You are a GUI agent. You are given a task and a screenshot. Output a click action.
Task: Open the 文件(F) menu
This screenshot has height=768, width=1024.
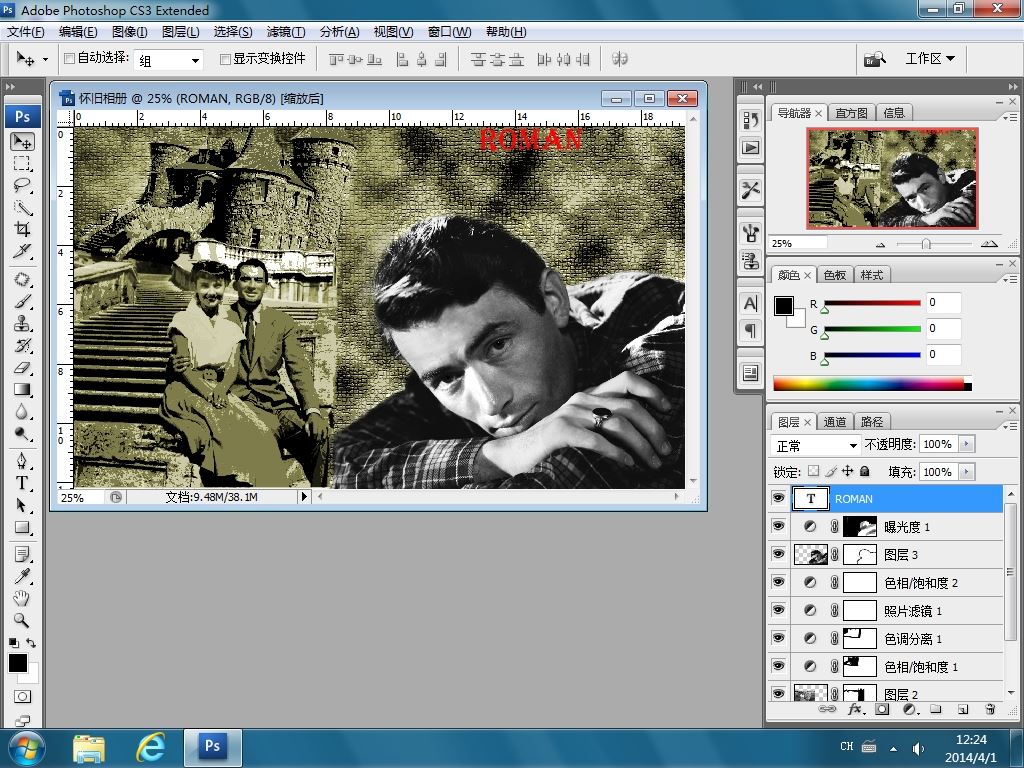(25, 32)
